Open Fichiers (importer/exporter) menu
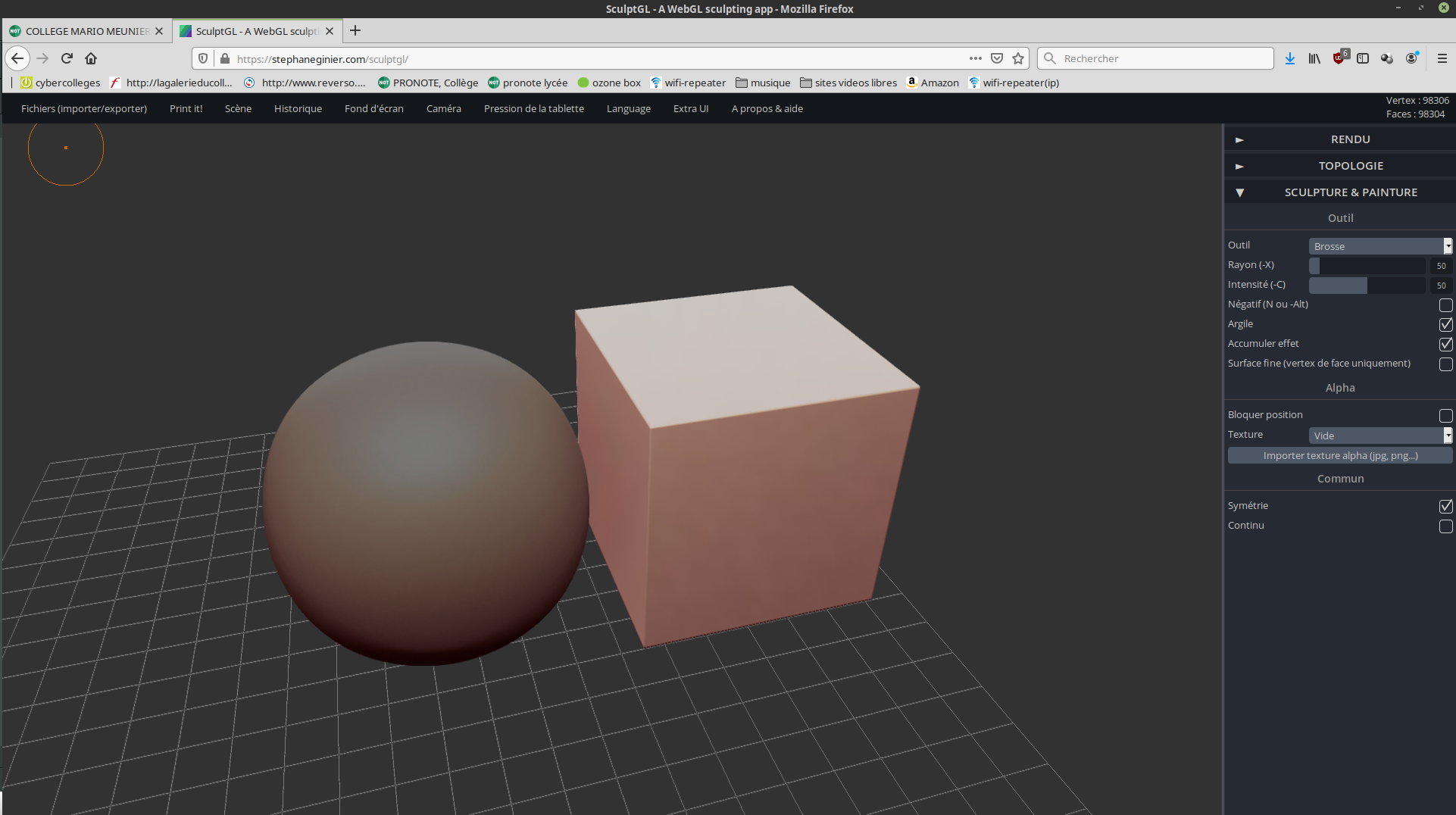The height and width of the screenshot is (815, 1456). coord(84,108)
